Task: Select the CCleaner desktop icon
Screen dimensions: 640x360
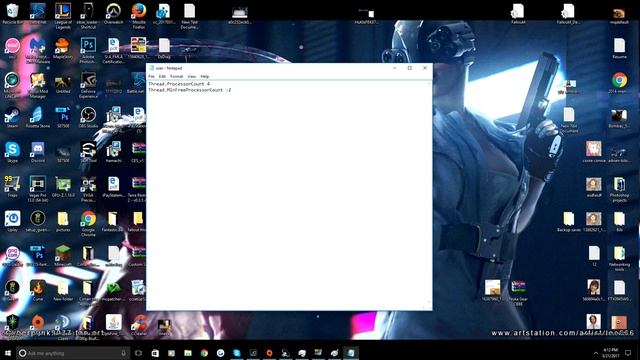Action: pyautogui.click(x=139, y=324)
